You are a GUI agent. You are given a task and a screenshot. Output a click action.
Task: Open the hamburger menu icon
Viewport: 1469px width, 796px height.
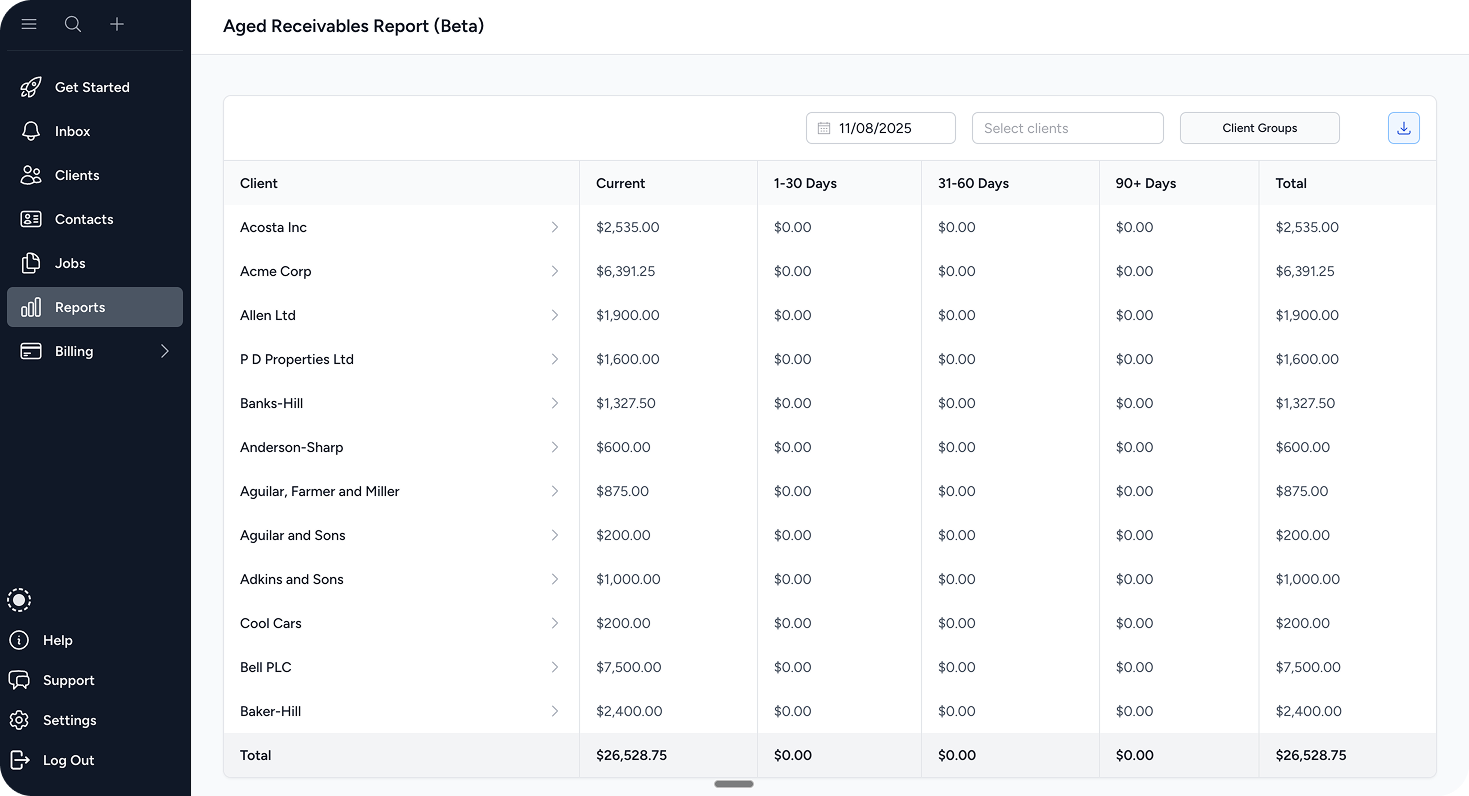click(x=29, y=24)
